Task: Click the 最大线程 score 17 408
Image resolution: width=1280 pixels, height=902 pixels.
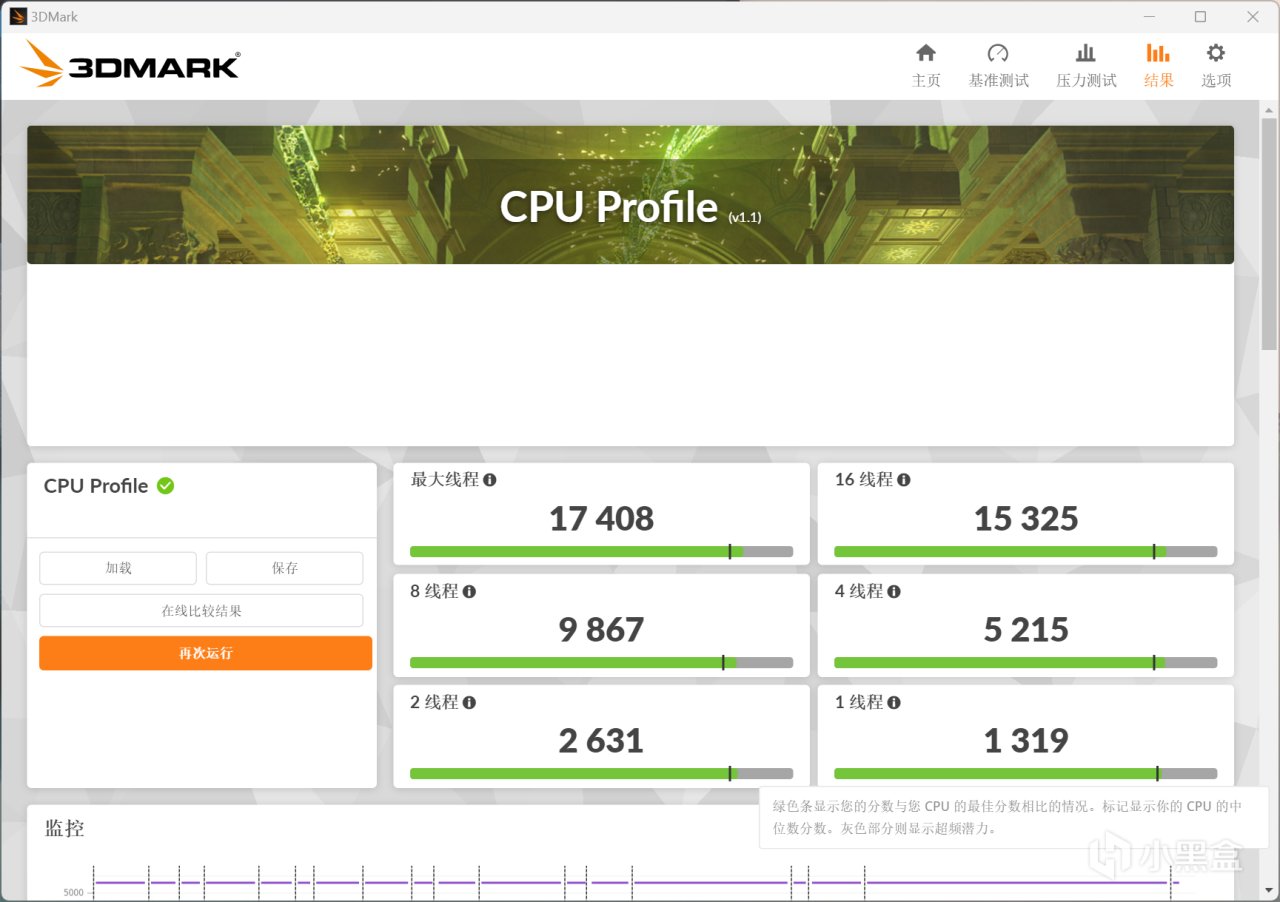Action: 601,519
